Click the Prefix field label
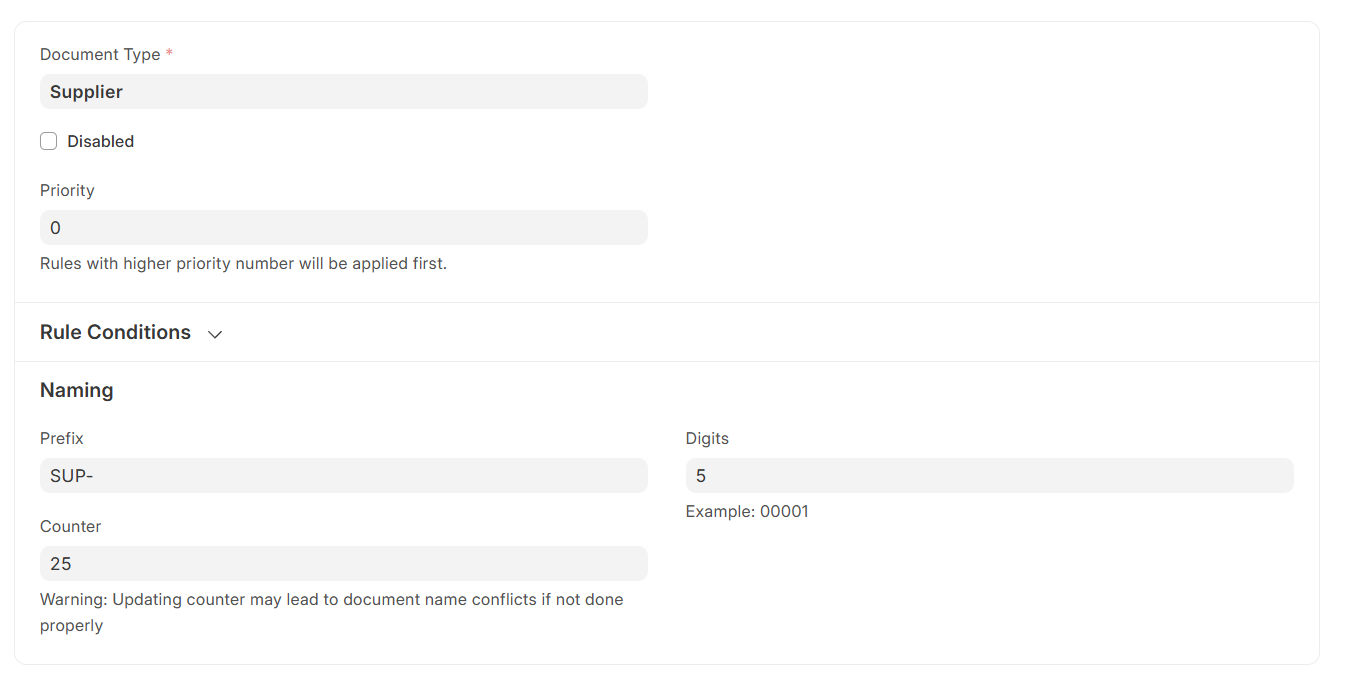Viewport: 1355px width, 690px height. point(62,438)
